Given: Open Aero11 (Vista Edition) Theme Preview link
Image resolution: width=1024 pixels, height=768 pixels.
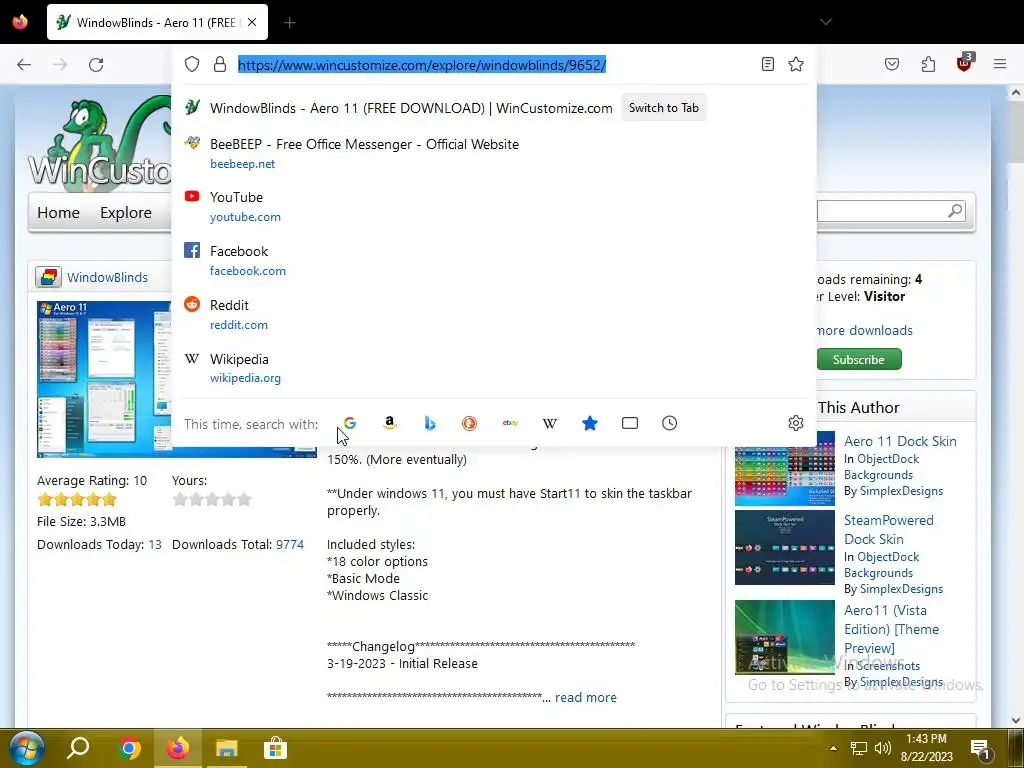Looking at the screenshot, I should [891, 629].
